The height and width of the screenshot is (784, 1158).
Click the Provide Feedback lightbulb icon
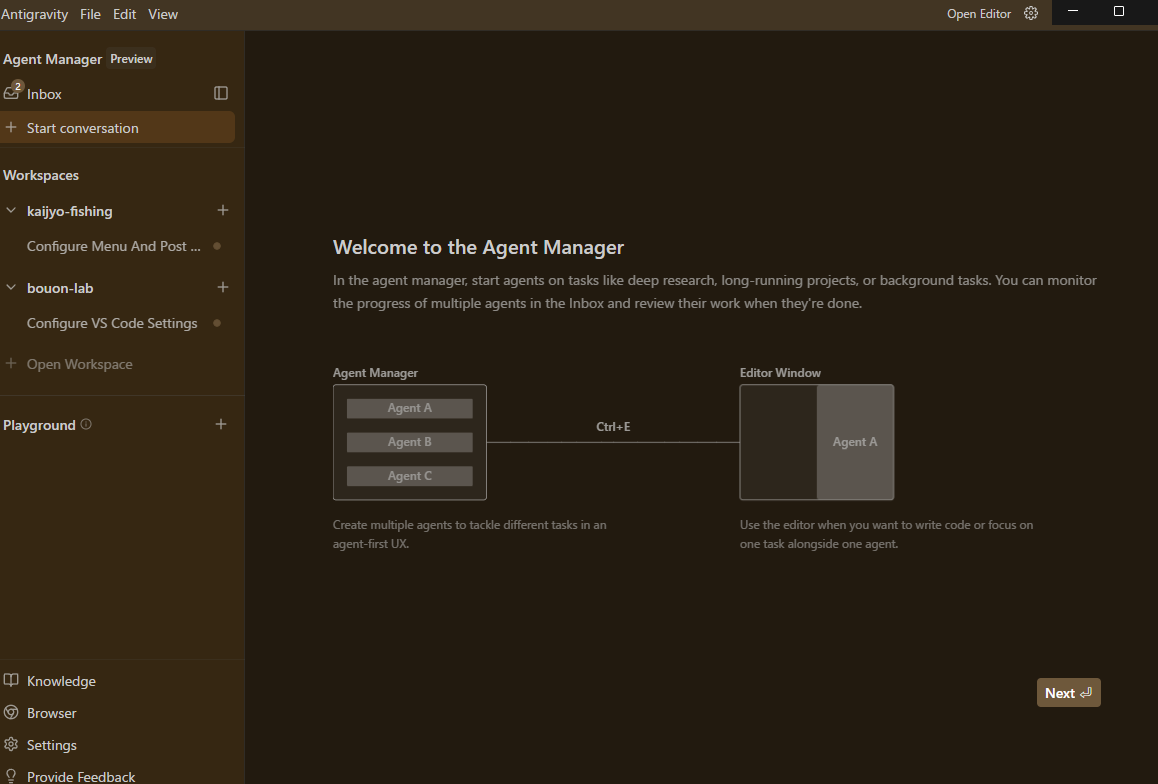[10, 774]
